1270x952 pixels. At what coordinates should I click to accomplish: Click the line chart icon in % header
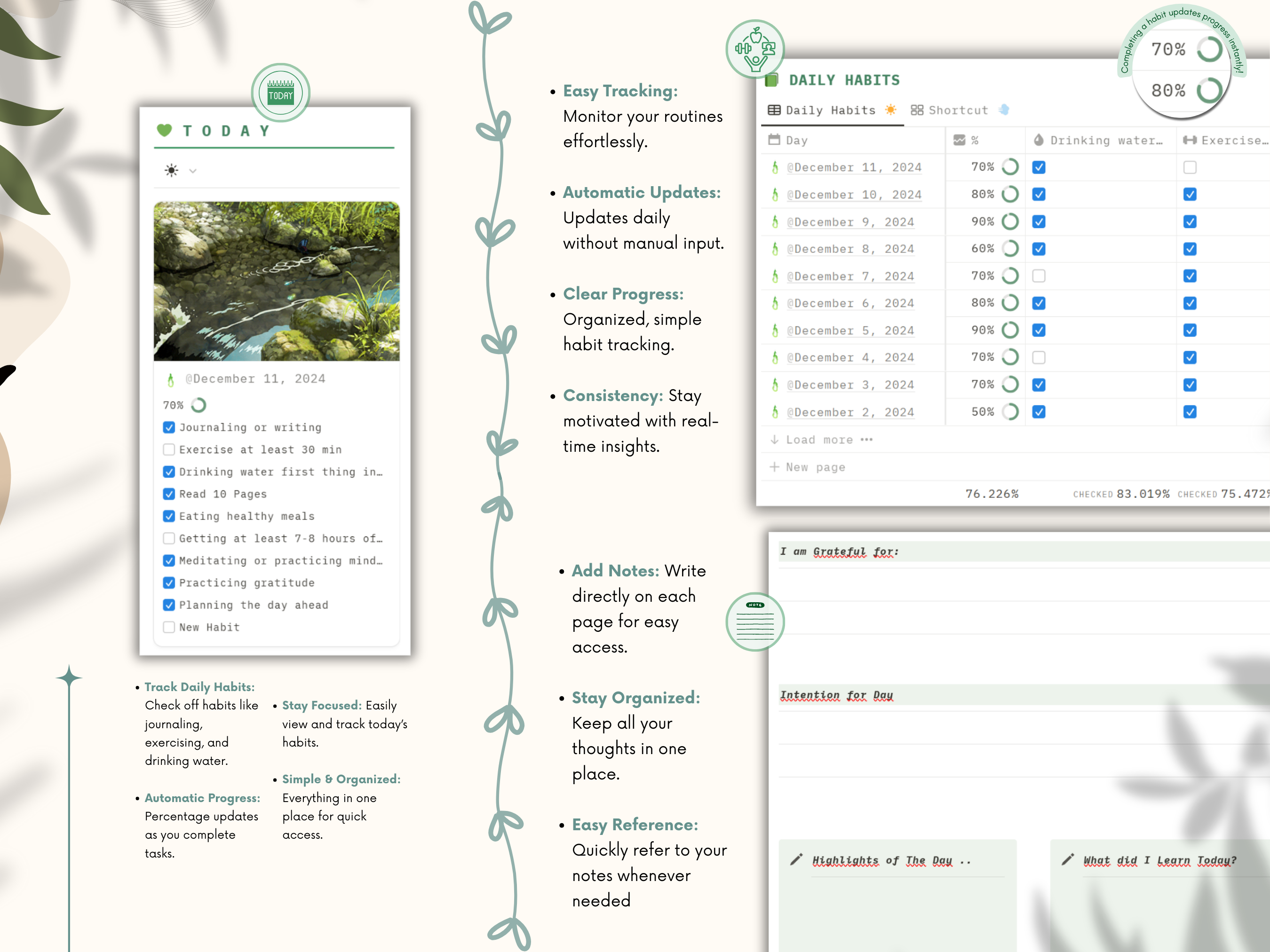click(960, 140)
